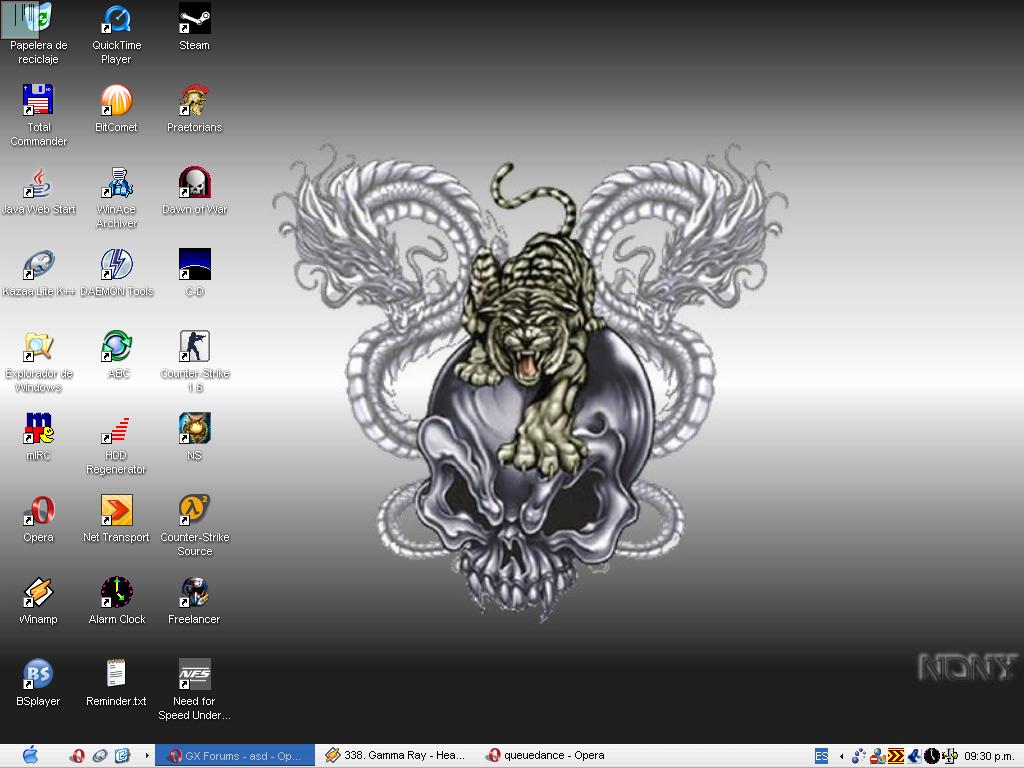Open the Apple-logo start button

tap(30, 756)
